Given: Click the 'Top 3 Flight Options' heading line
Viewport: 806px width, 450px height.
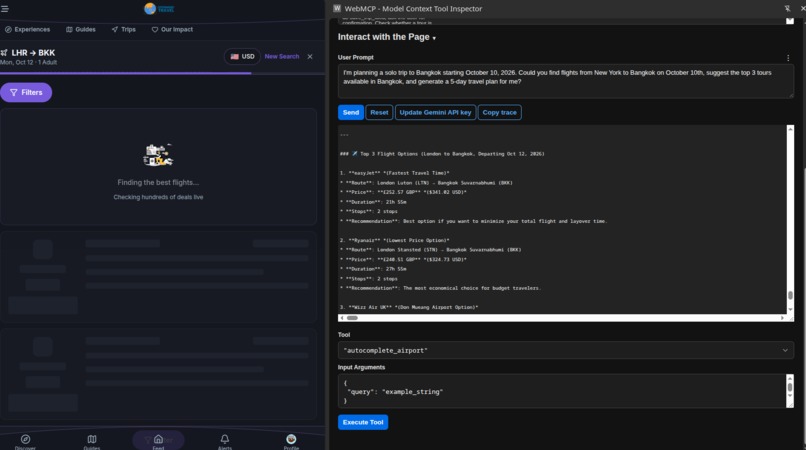Looking at the screenshot, I should (442, 154).
